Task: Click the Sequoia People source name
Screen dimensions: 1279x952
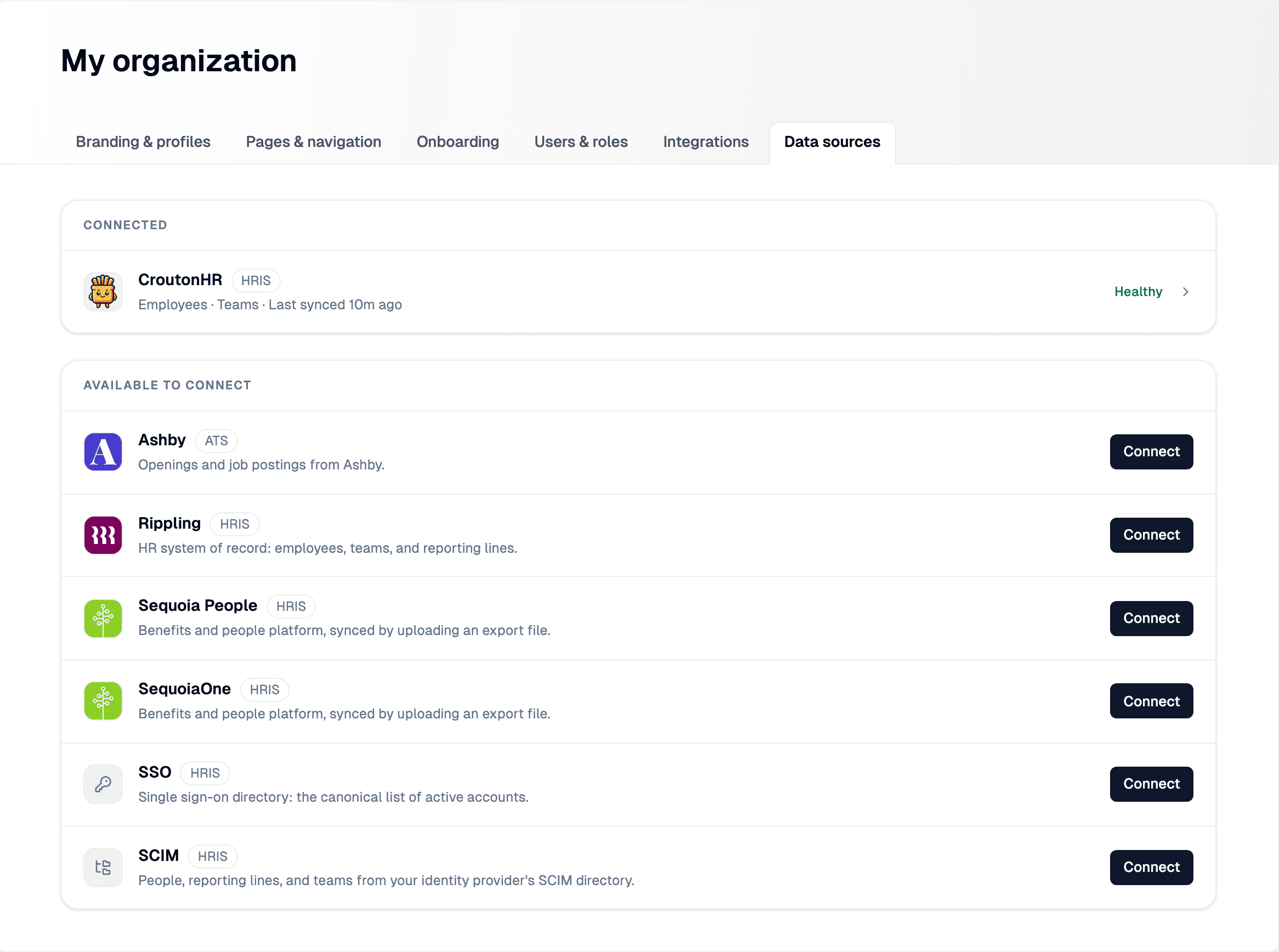Action: pos(197,605)
